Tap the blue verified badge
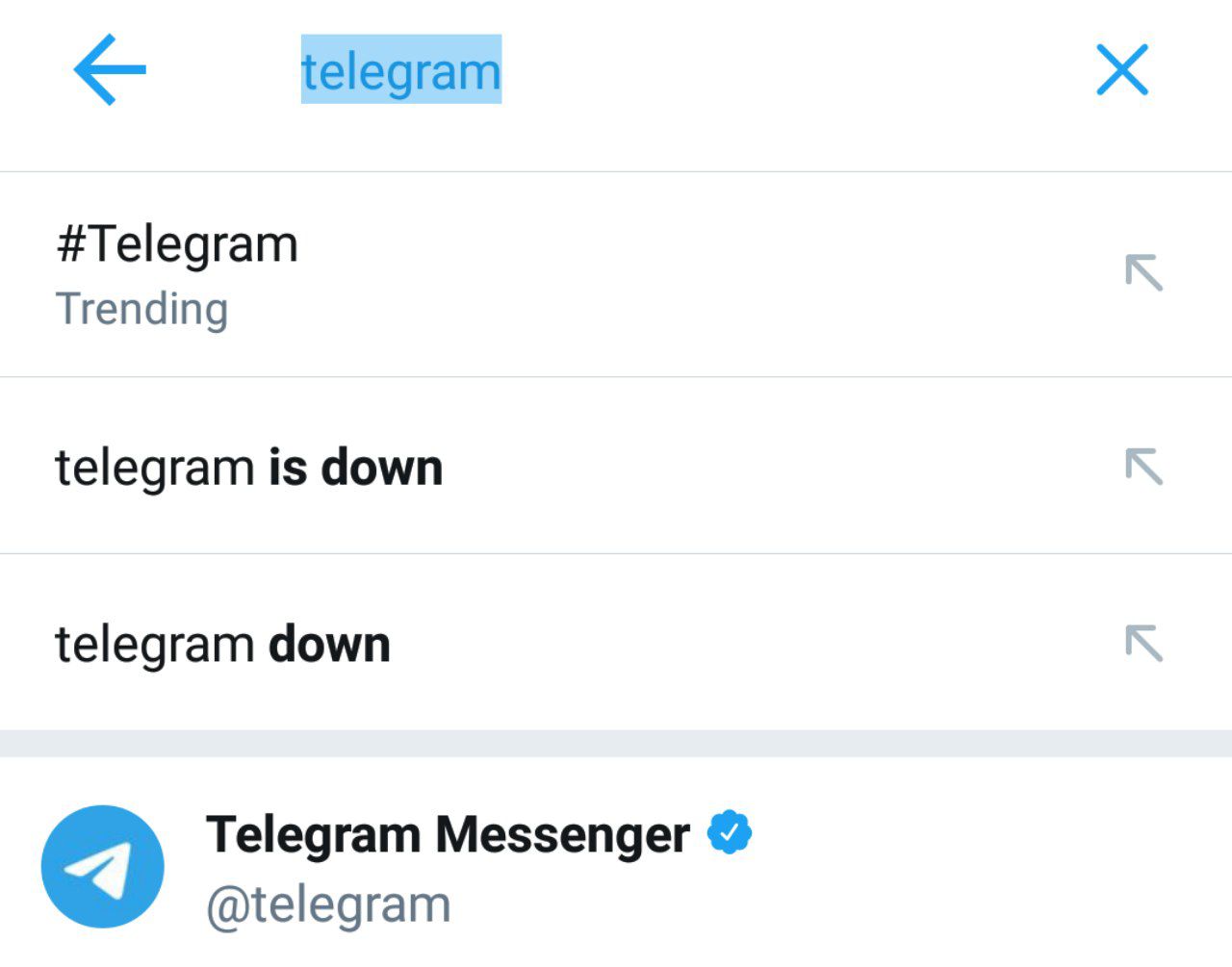Viewport: 1232px width, 967px height. click(730, 833)
